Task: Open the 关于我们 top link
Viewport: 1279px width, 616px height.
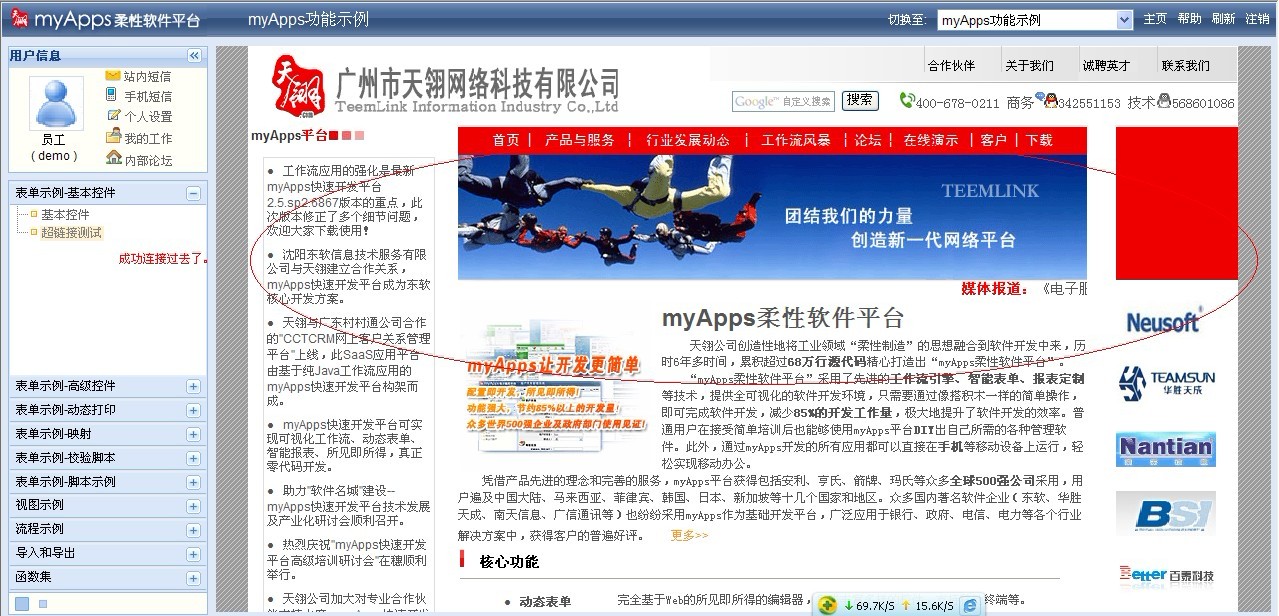Action: coord(1030,66)
